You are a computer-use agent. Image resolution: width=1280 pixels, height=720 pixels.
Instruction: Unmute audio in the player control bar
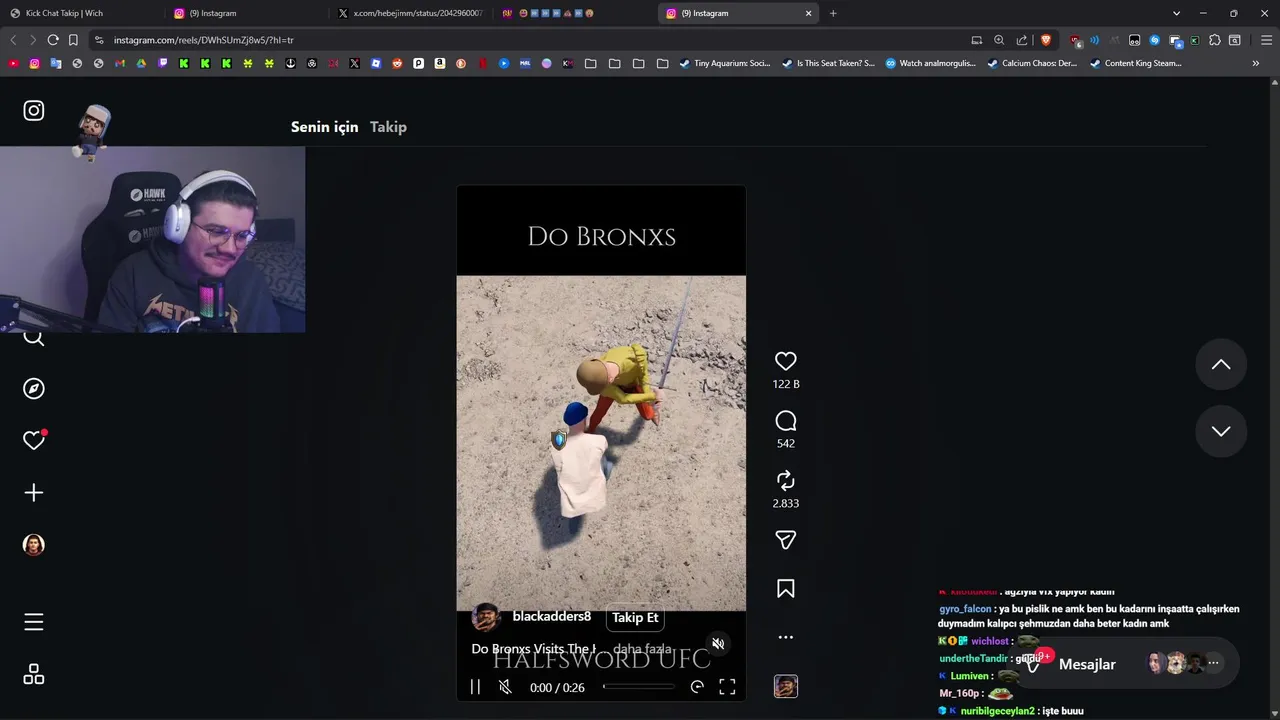click(505, 687)
